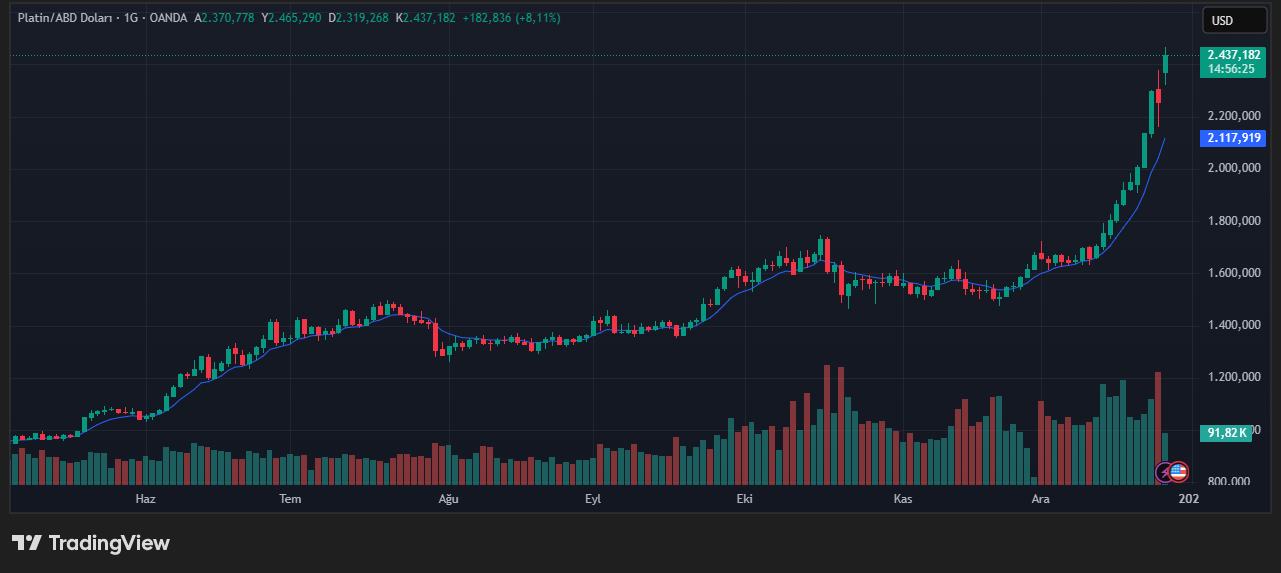This screenshot has width=1281, height=573.
Task: Click the green current price label 2.437,182
Action: tap(1234, 55)
